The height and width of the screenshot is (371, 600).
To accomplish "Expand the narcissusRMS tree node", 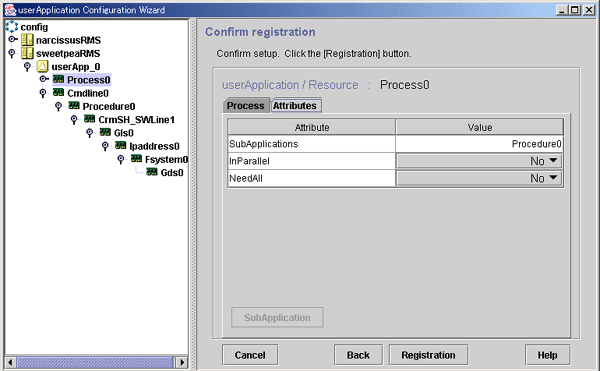I will point(12,39).
